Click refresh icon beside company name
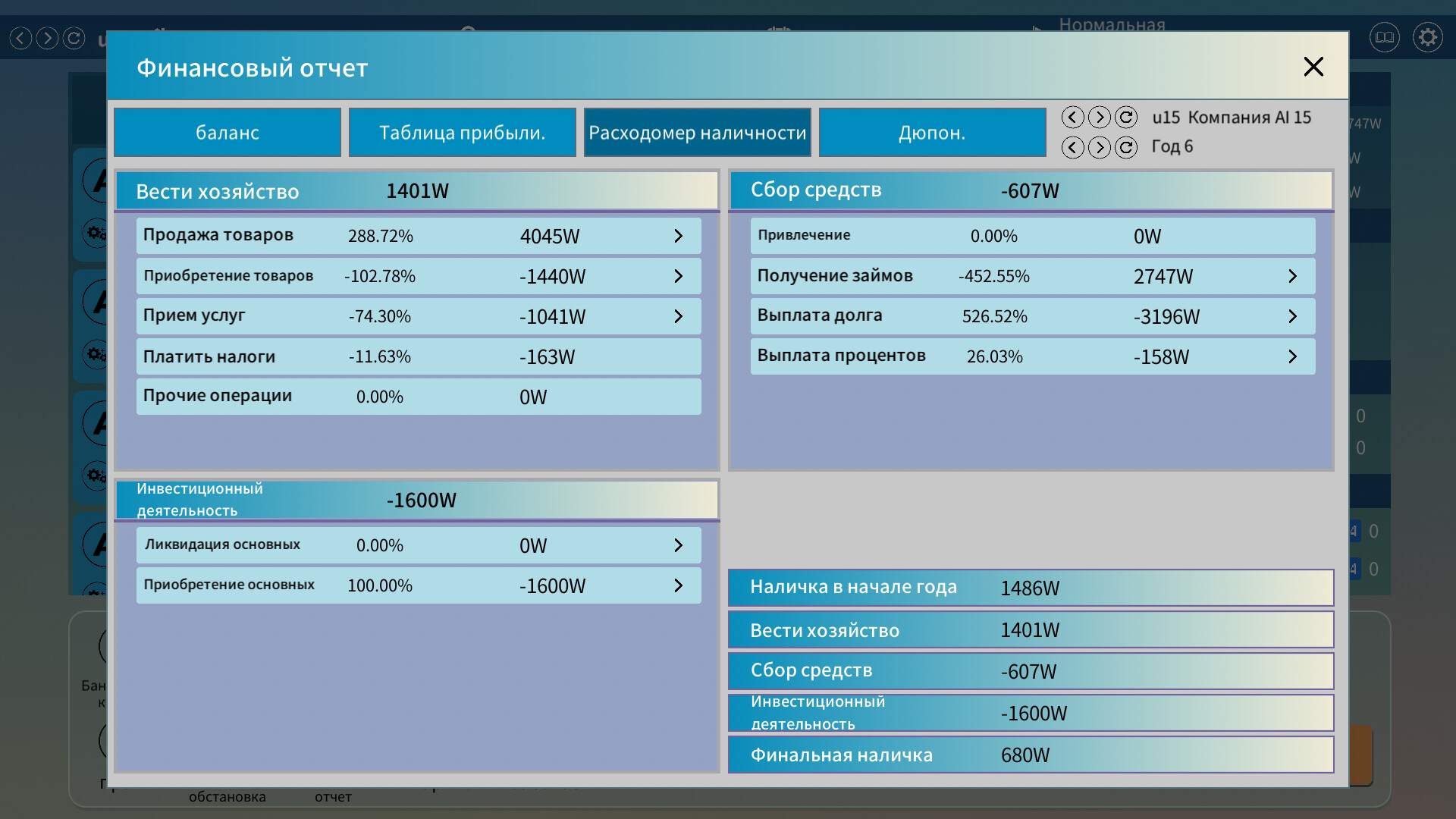 tap(1126, 118)
